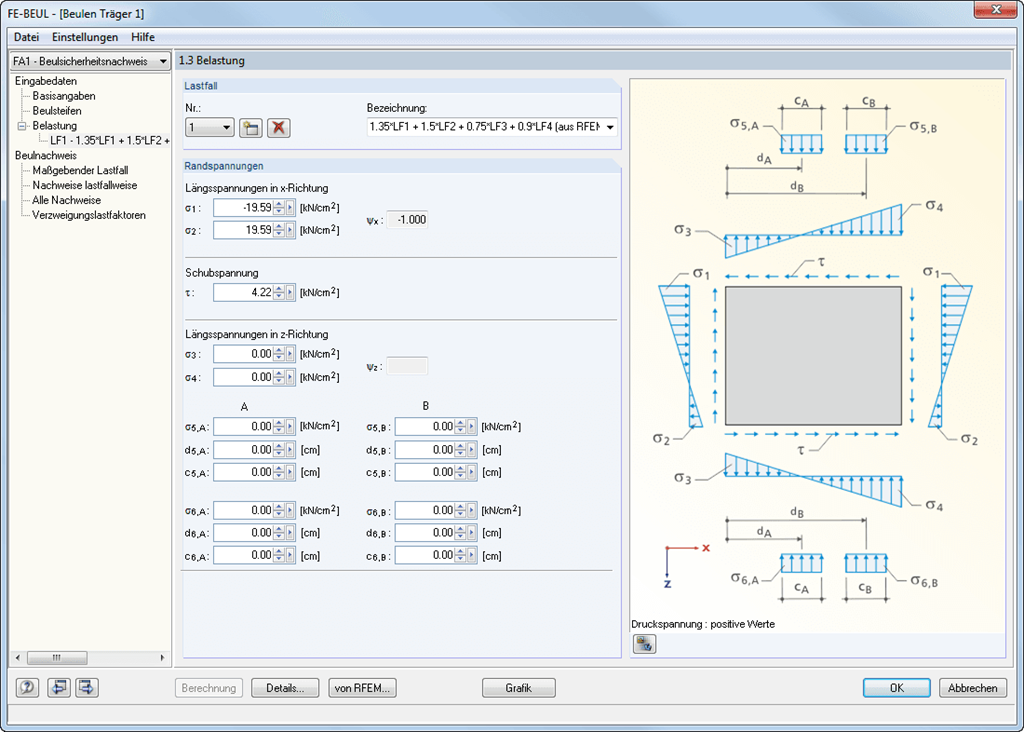The image size is (1024, 732).
Task: Select LF1 load case tree item
Action: point(110,141)
